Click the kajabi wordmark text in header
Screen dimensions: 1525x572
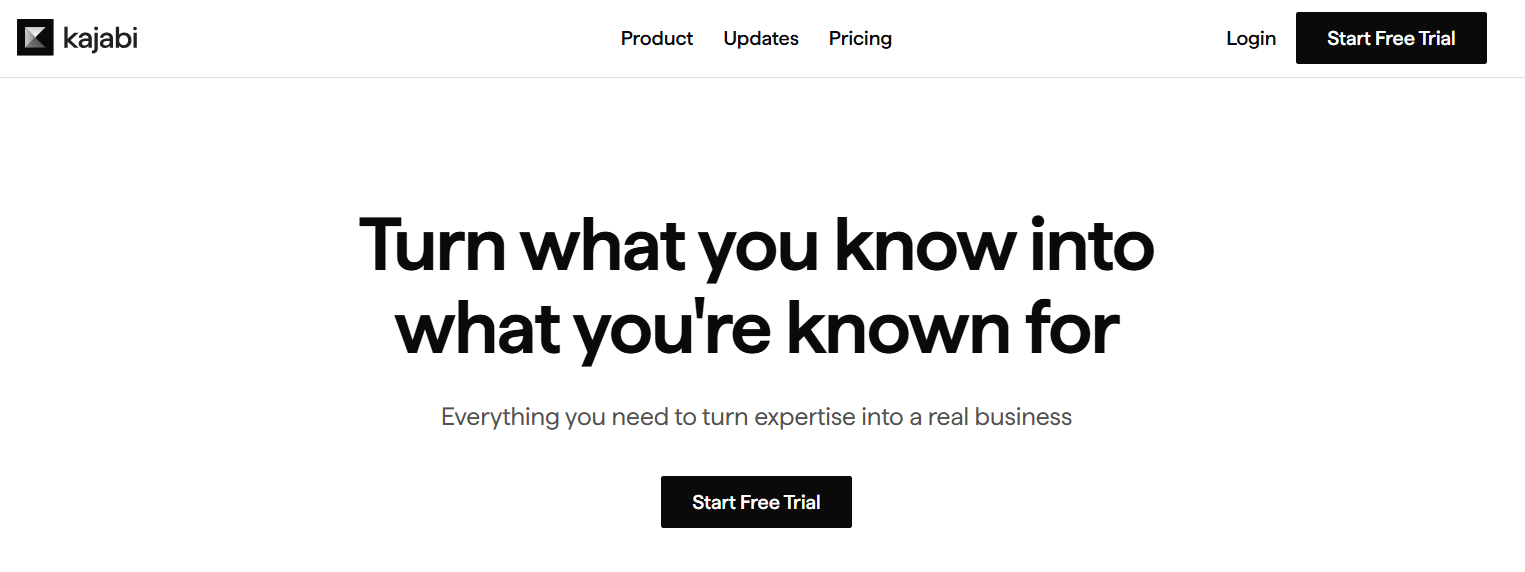coord(100,39)
